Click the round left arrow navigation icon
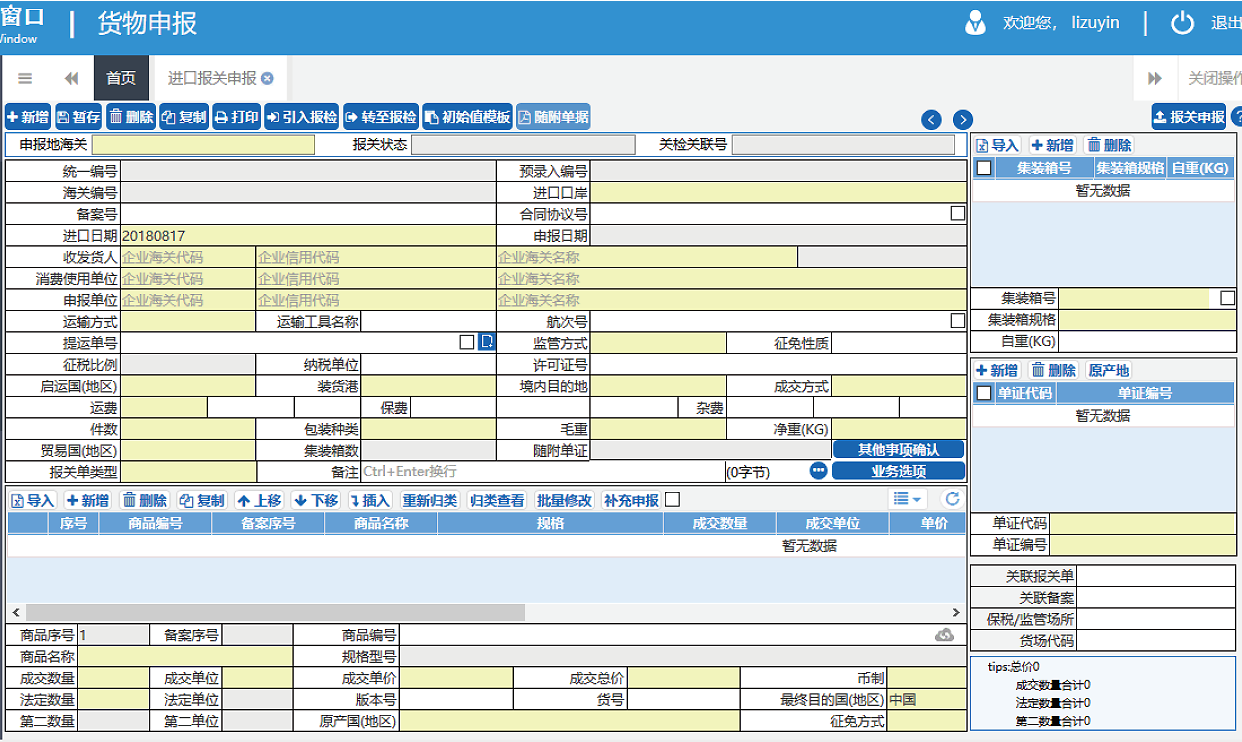 (x=931, y=120)
